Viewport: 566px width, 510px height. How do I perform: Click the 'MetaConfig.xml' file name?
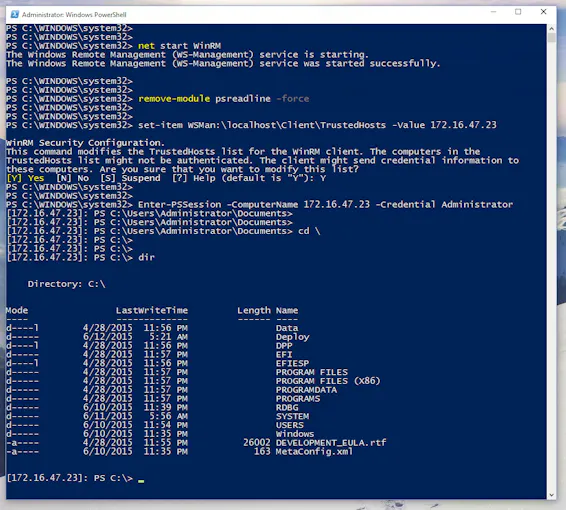314,452
